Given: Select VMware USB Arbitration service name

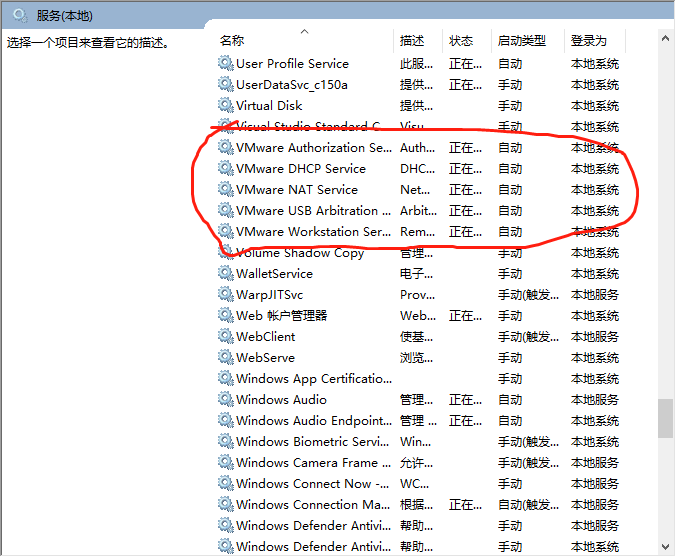Looking at the screenshot, I should pyautogui.click(x=314, y=210).
